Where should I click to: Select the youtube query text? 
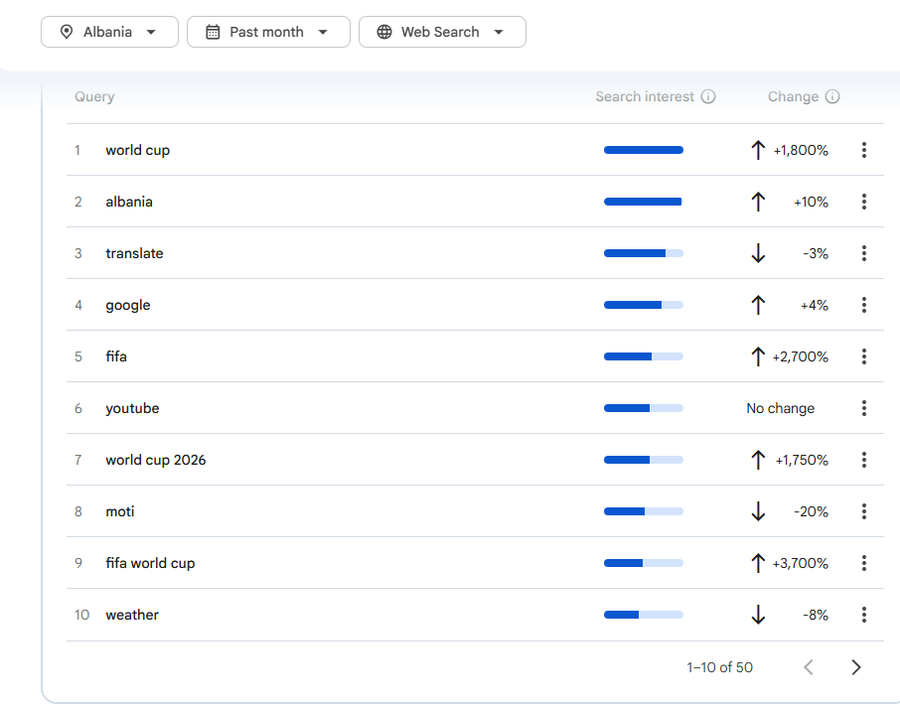(133, 409)
